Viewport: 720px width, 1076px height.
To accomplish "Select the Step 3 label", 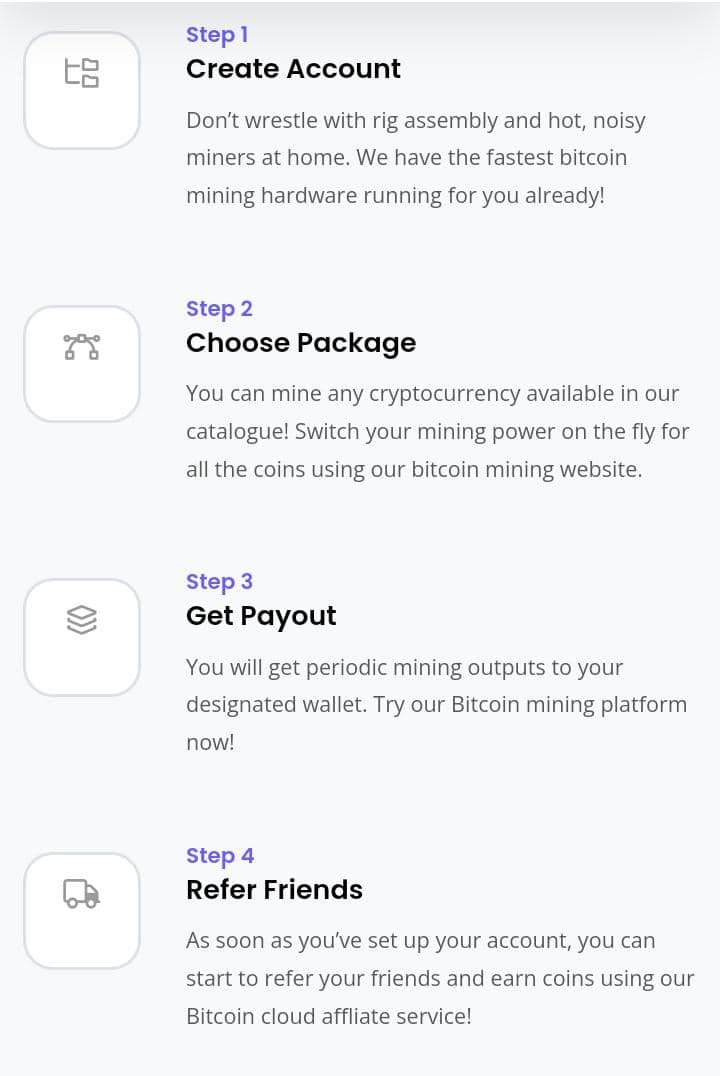I will tap(219, 582).
